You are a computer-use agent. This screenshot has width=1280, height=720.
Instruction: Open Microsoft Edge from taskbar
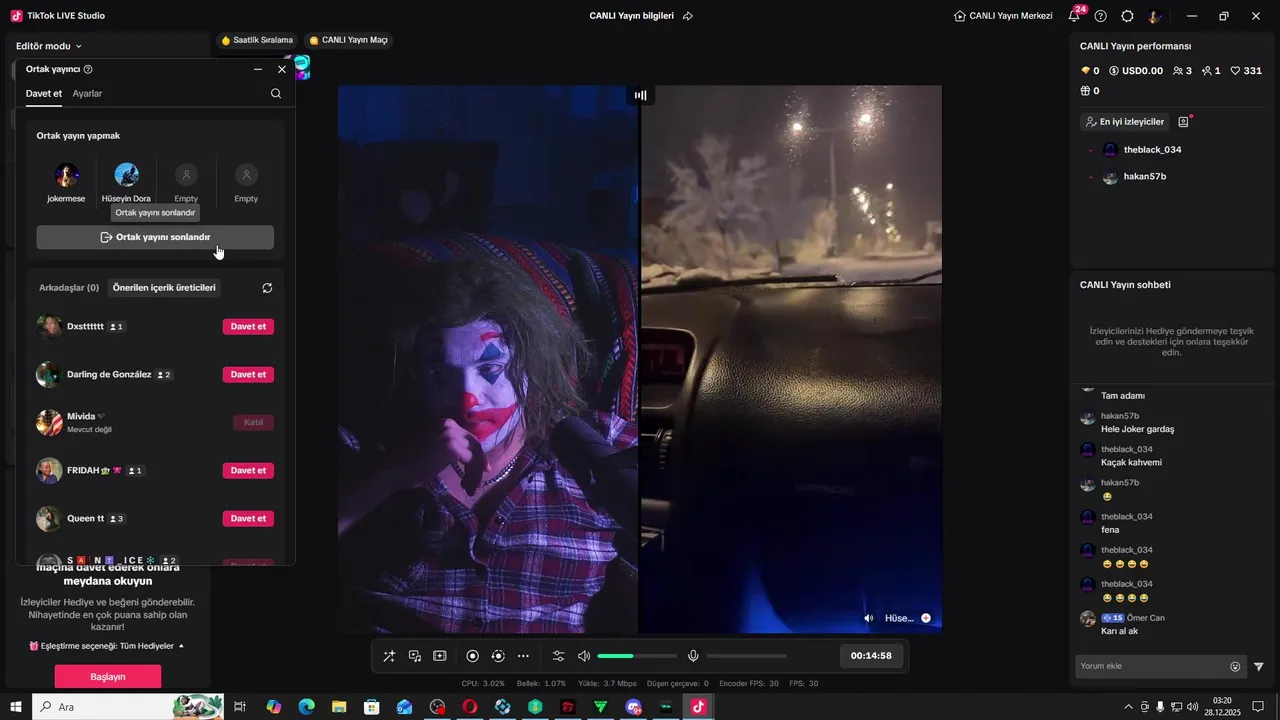tap(306, 707)
